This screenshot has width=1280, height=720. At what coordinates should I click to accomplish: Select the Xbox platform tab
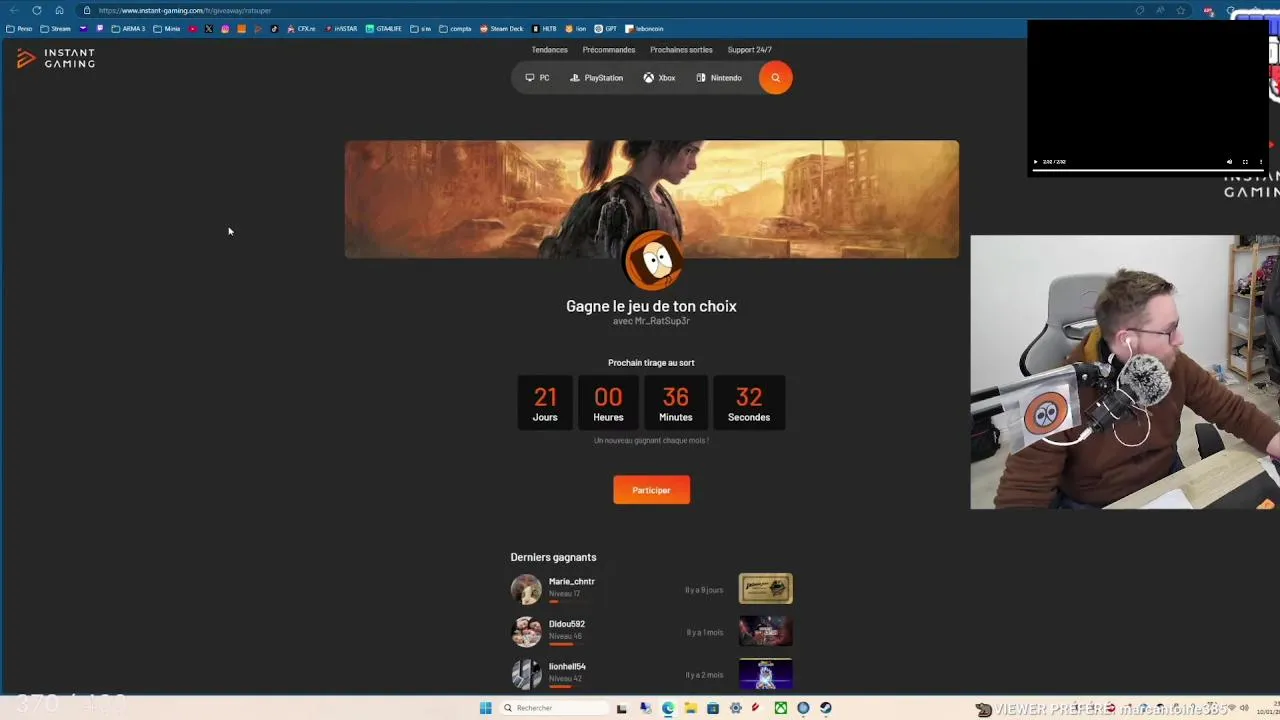pyautogui.click(x=660, y=78)
